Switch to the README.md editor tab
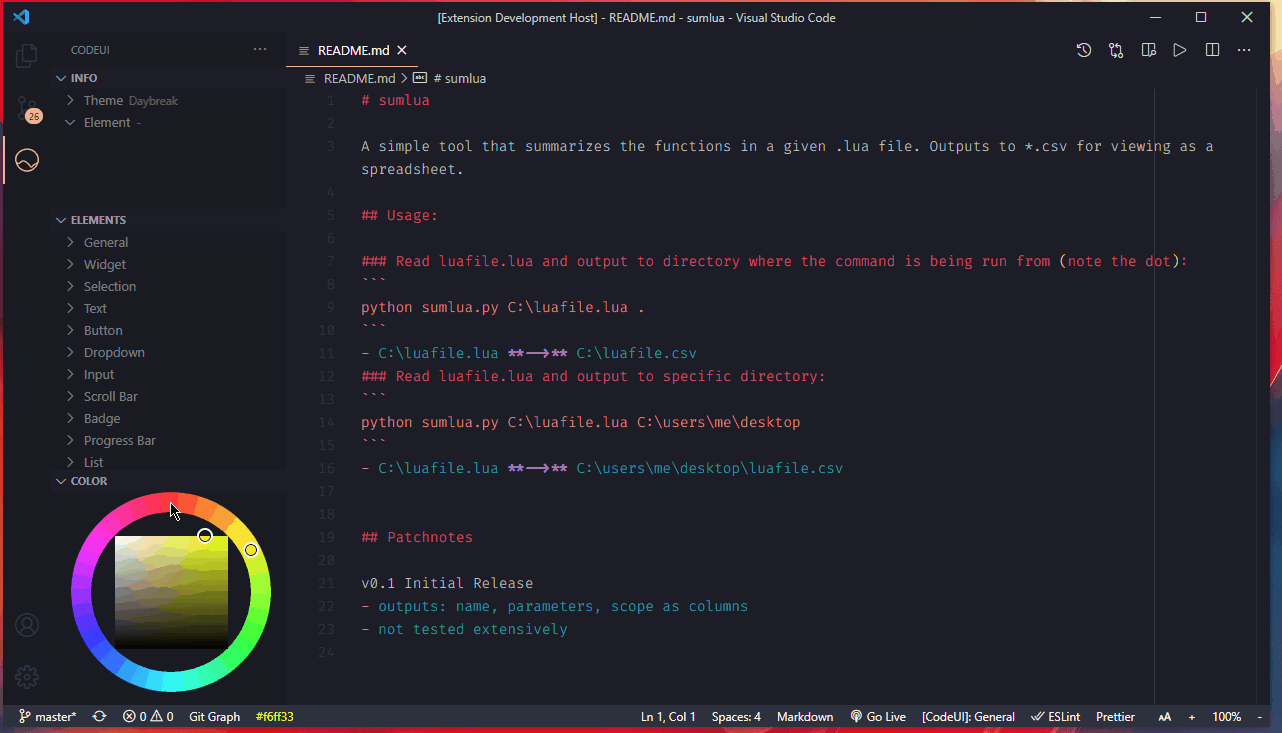Image resolution: width=1282 pixels, height=733 pixels. tap(352, 50)
